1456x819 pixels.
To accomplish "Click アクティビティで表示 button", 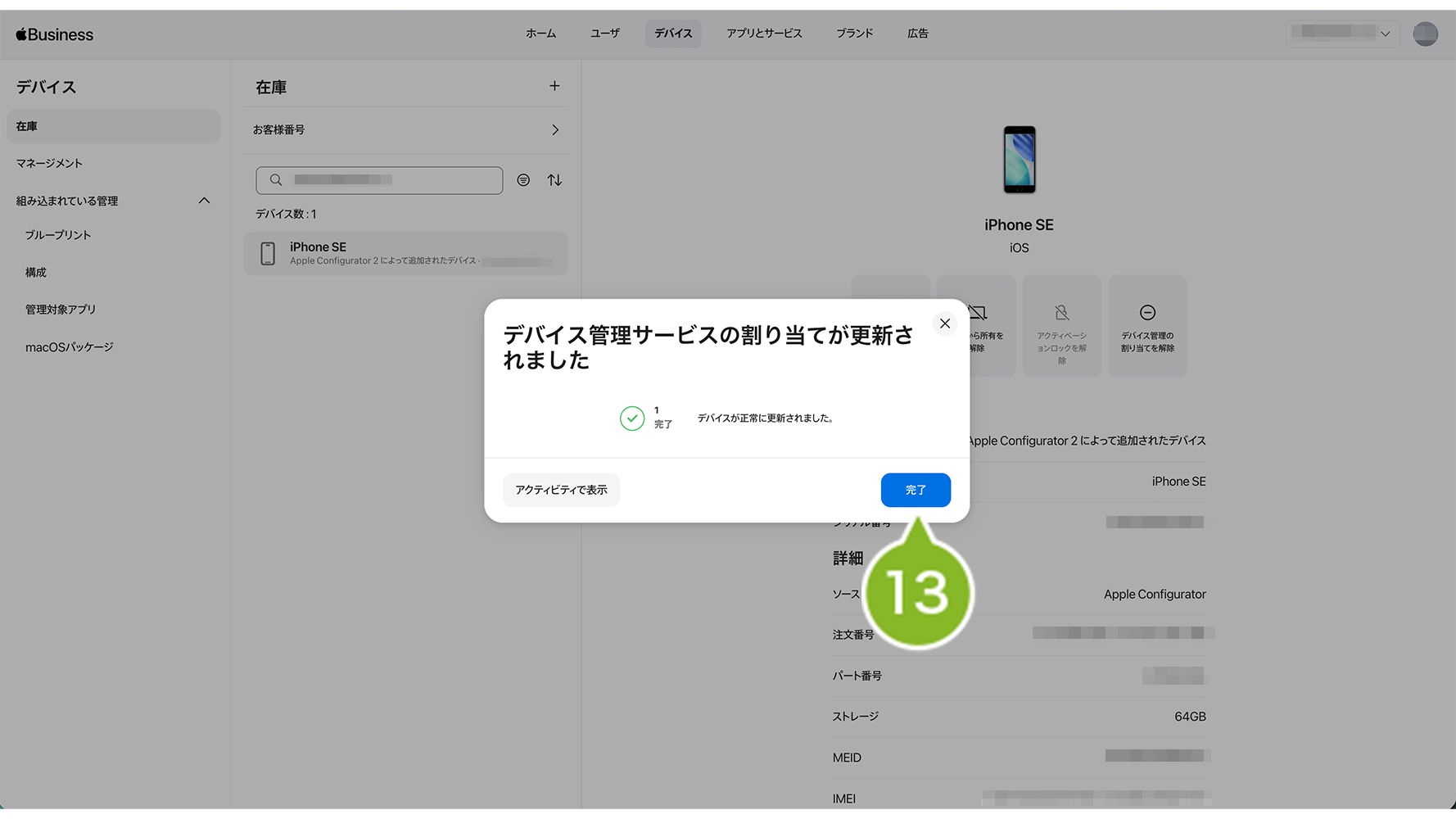I will [x=561, y=490].
